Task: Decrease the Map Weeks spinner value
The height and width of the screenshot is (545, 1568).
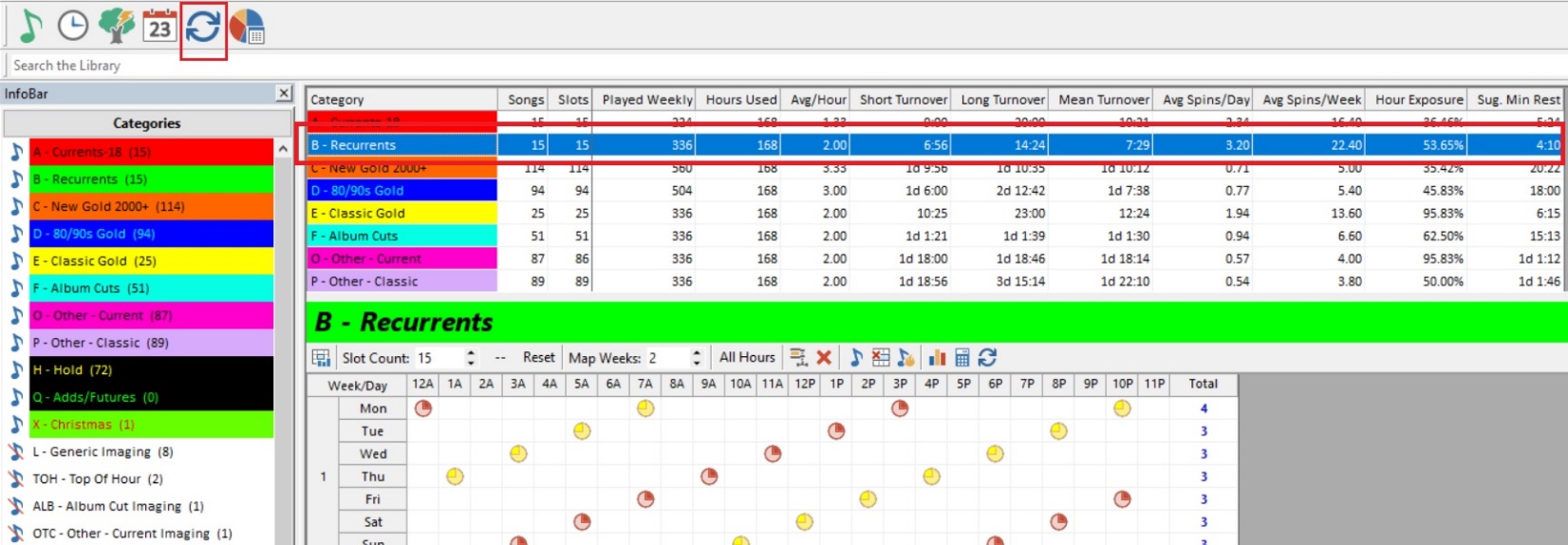Action: pos(697,363)
